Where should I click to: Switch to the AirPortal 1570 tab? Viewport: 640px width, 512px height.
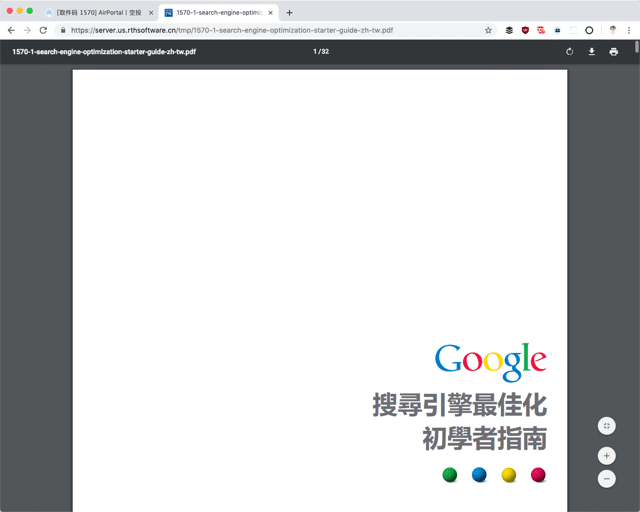(x=98, y=13)
